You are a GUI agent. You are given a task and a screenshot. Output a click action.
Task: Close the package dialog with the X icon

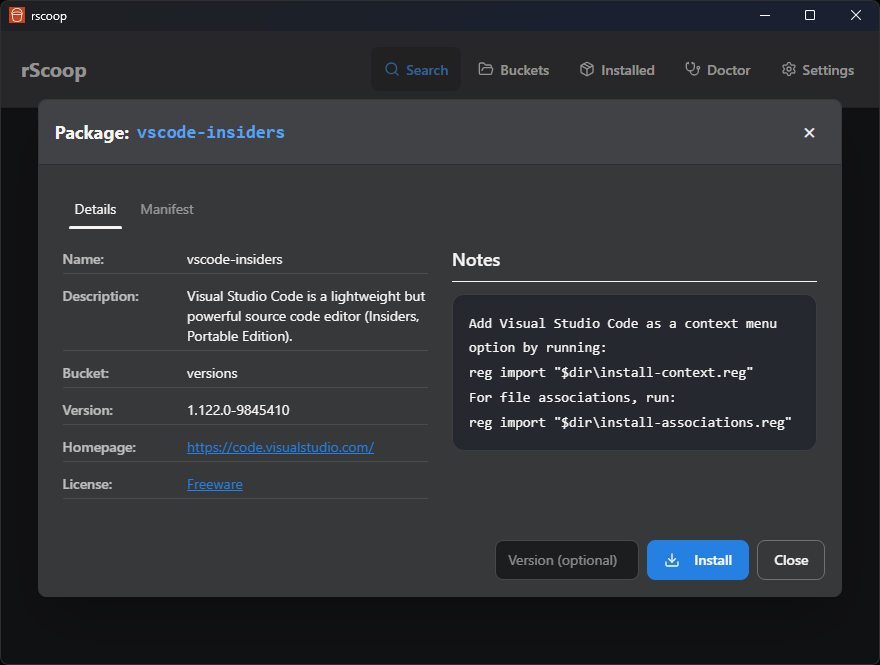coord(809,132)
